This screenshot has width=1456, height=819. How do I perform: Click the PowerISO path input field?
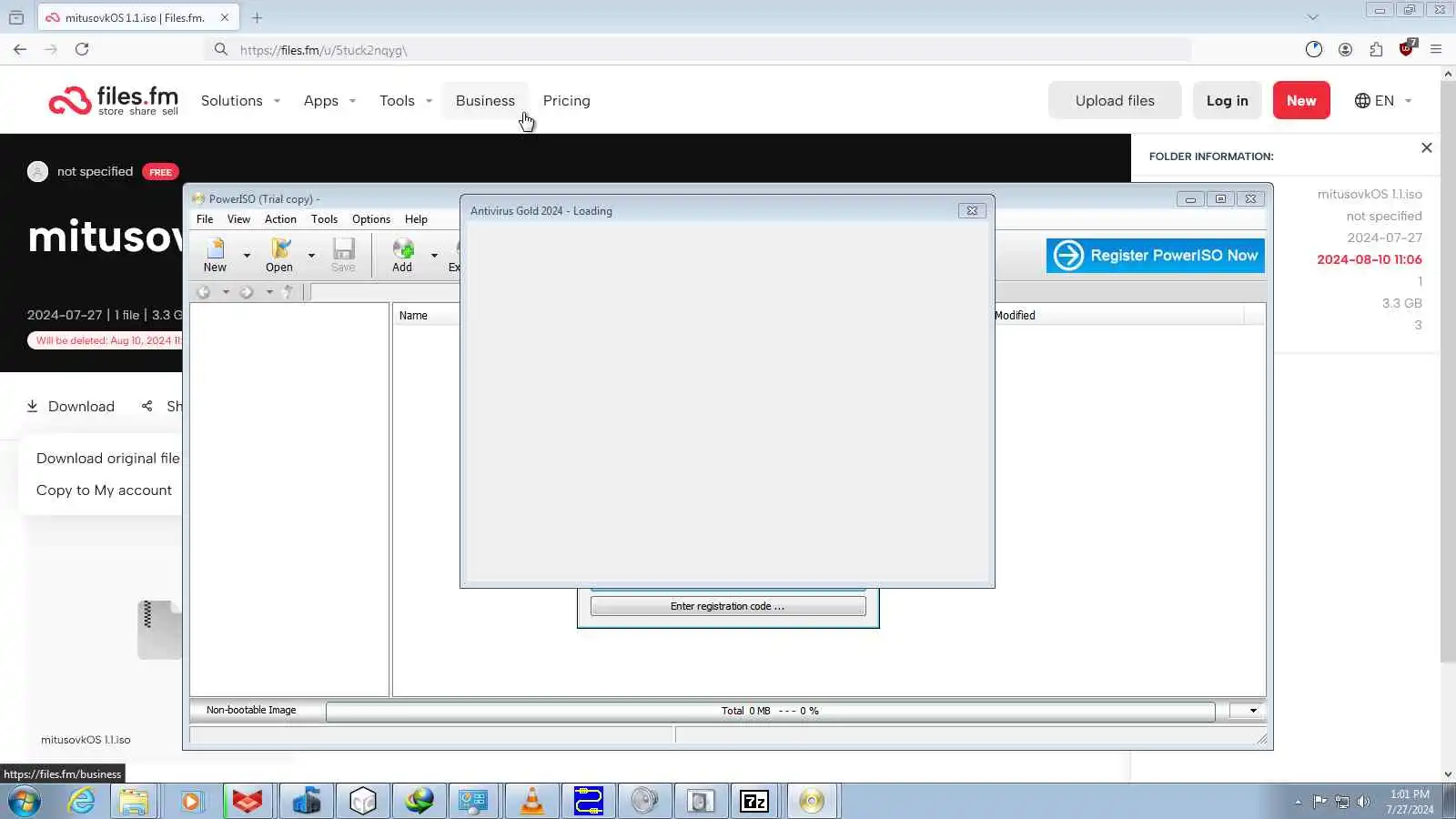[385, 292]
